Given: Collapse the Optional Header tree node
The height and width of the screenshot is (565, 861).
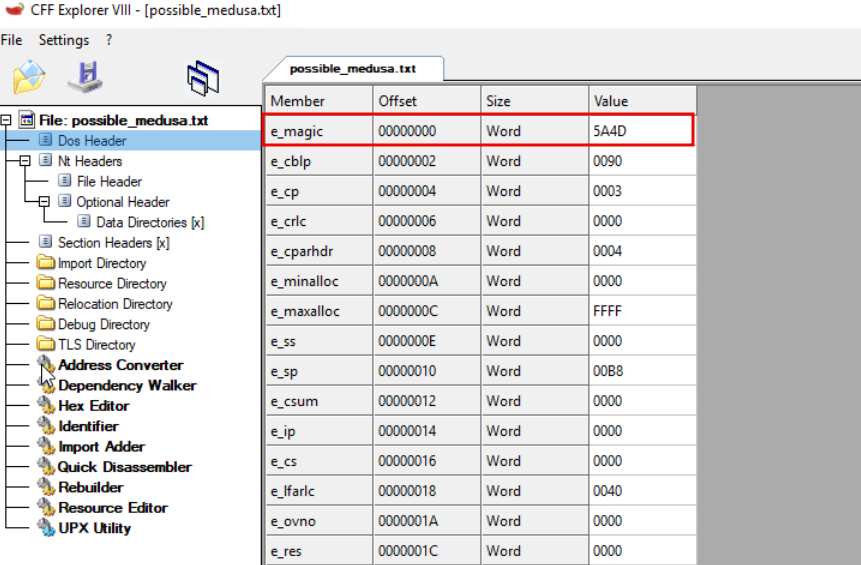Looking at the screenshot, I should pos(44,202).
